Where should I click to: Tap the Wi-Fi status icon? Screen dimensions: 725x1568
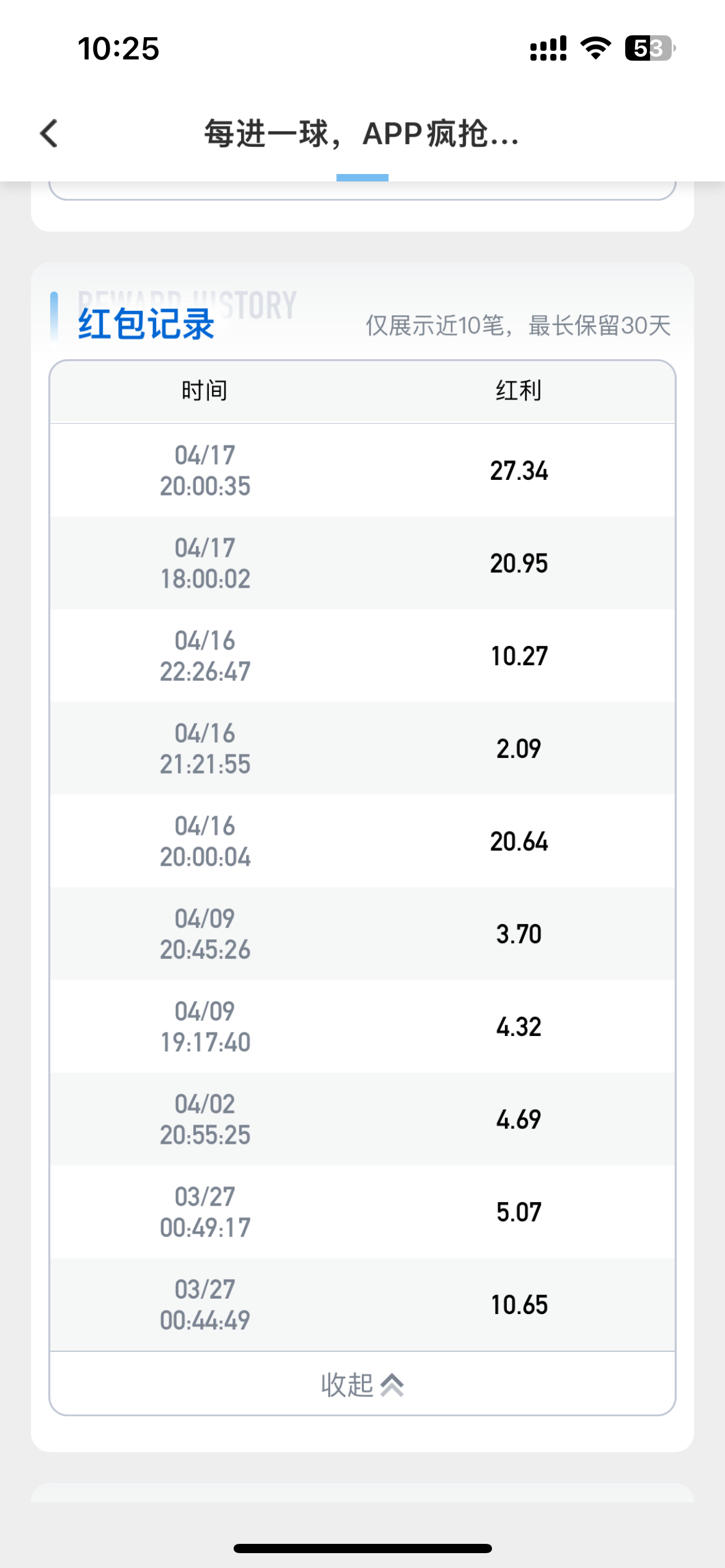pyautogui.click(x=595, y=48)
